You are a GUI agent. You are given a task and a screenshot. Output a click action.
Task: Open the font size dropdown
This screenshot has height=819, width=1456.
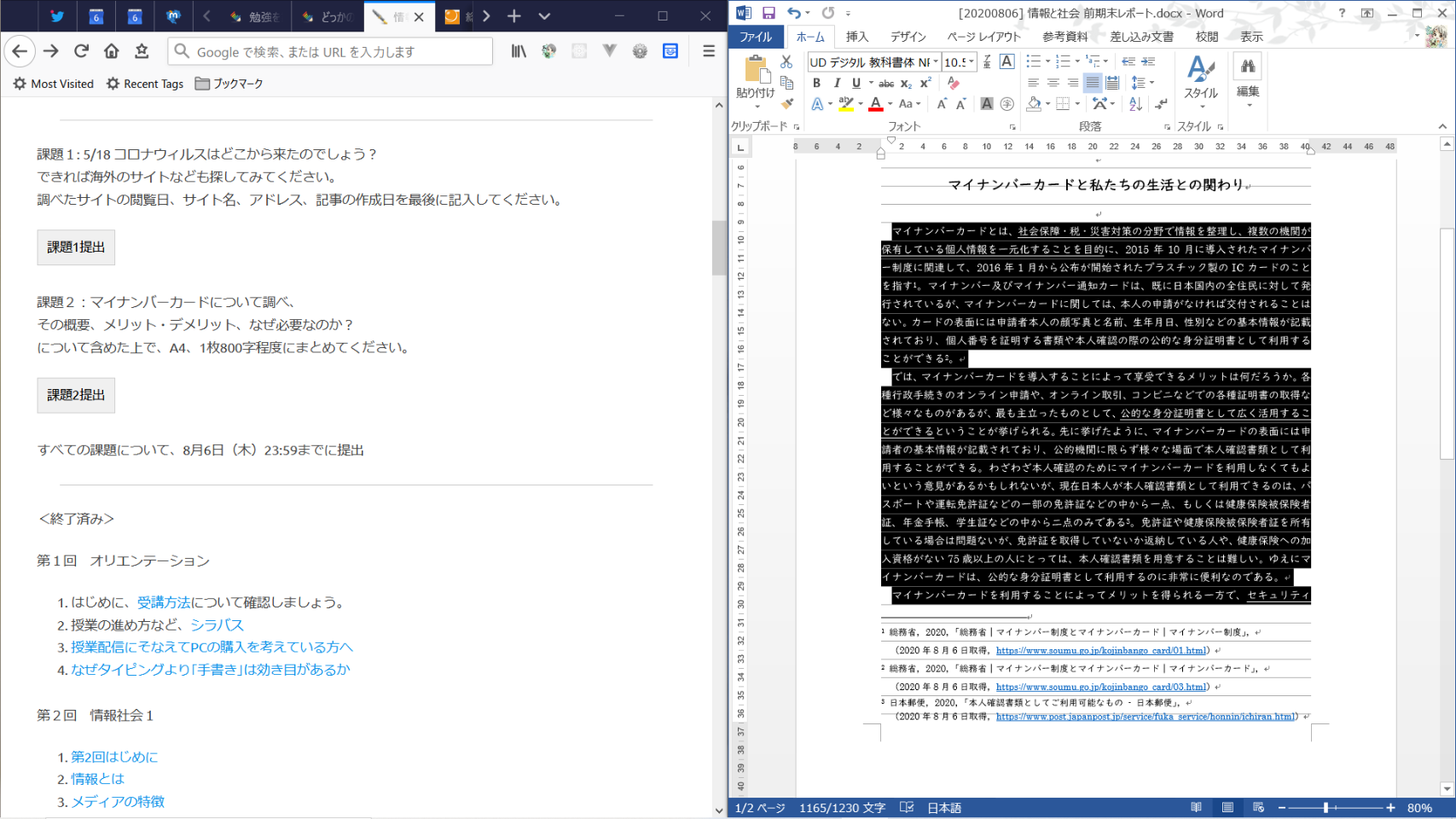972,62
